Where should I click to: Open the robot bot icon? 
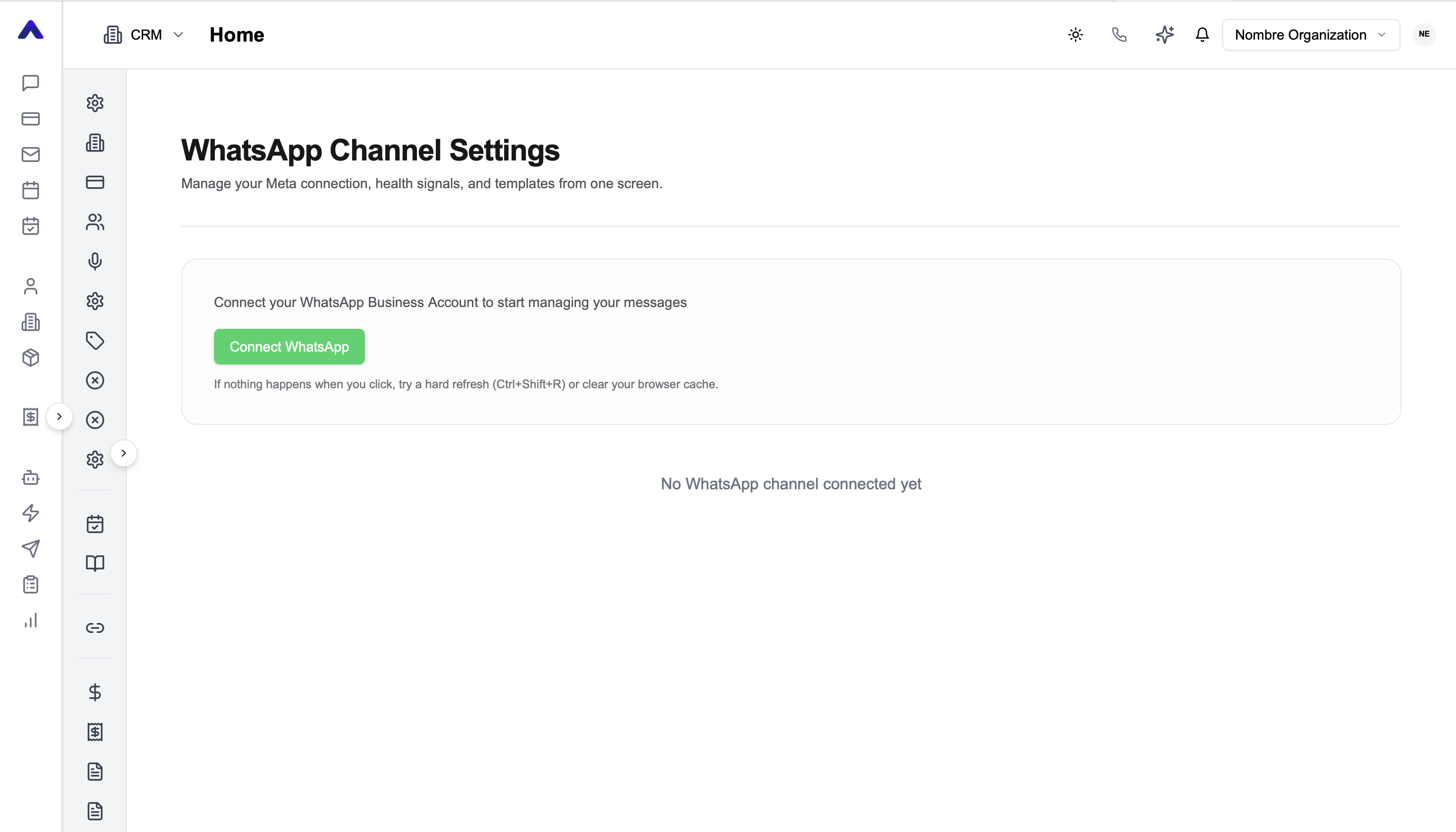pos(31,477)
